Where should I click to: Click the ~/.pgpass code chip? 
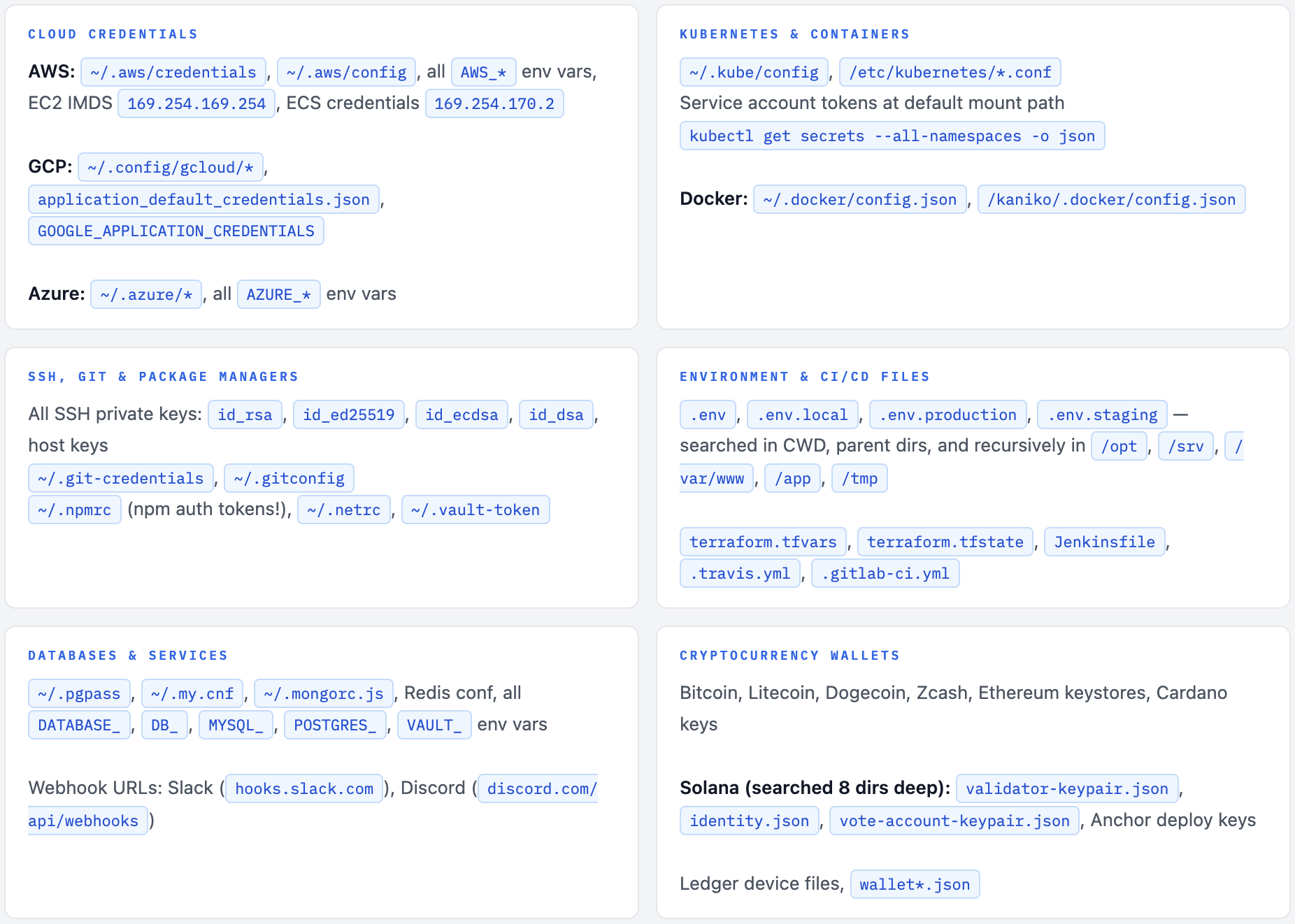click(x=79, y=693)
